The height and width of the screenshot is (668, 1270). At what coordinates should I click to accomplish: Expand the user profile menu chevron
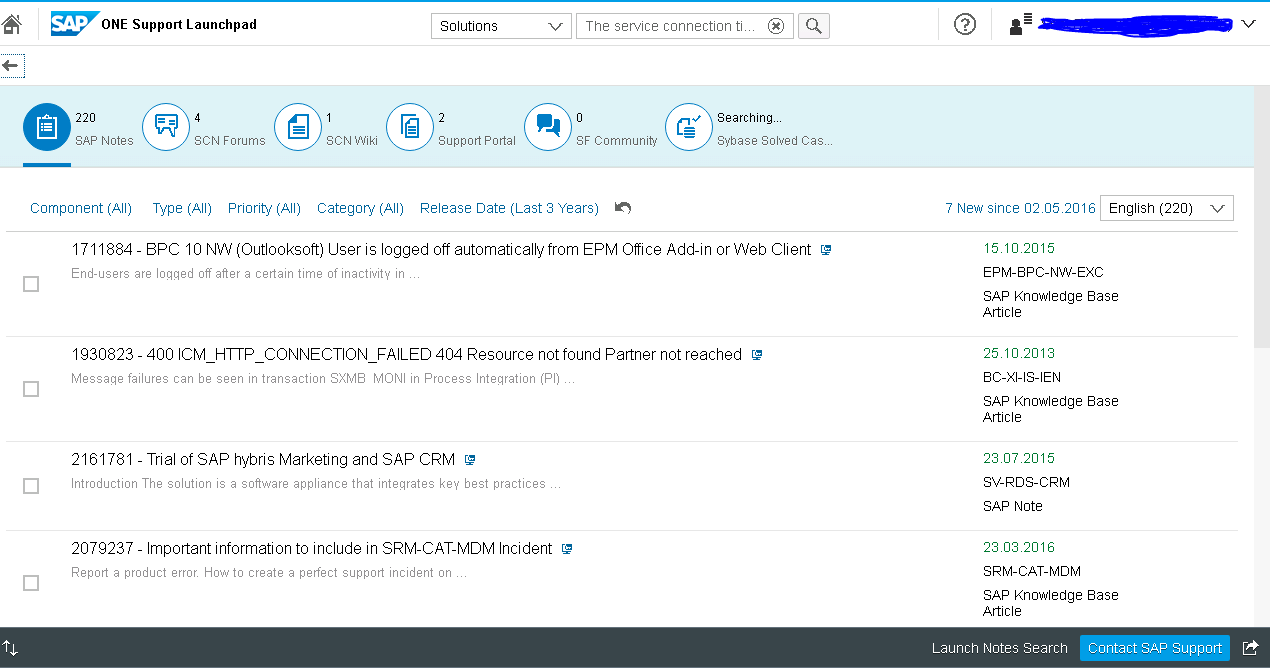click(1248, 25)
